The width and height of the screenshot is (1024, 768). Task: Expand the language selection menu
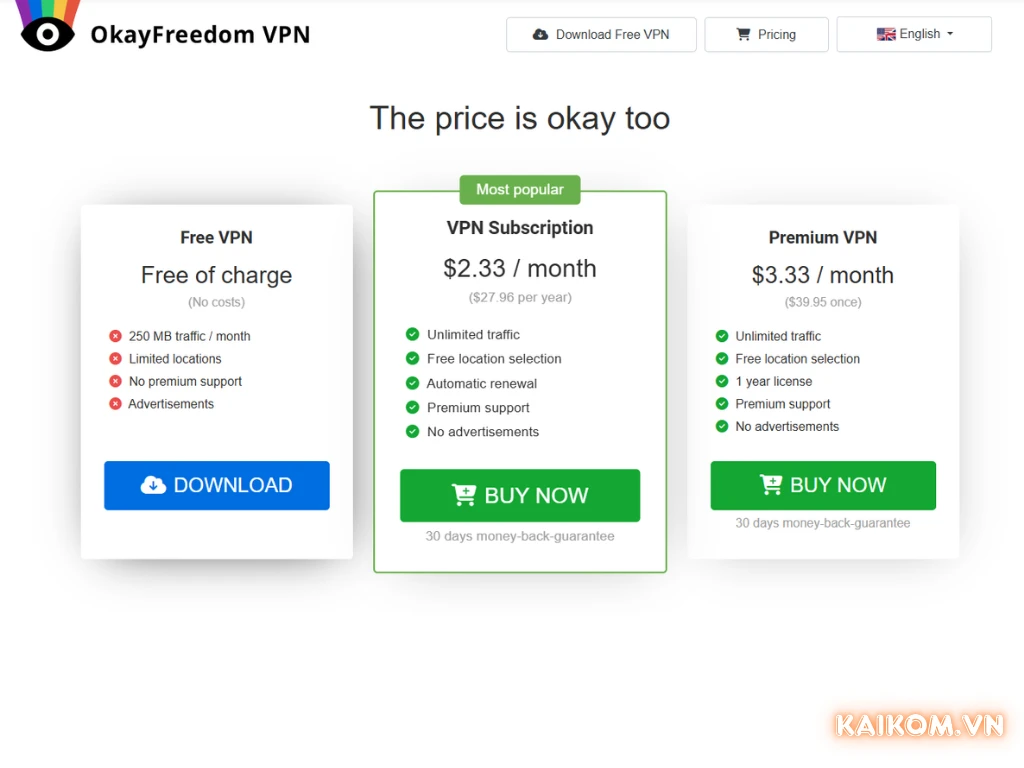tap(915, 33)
